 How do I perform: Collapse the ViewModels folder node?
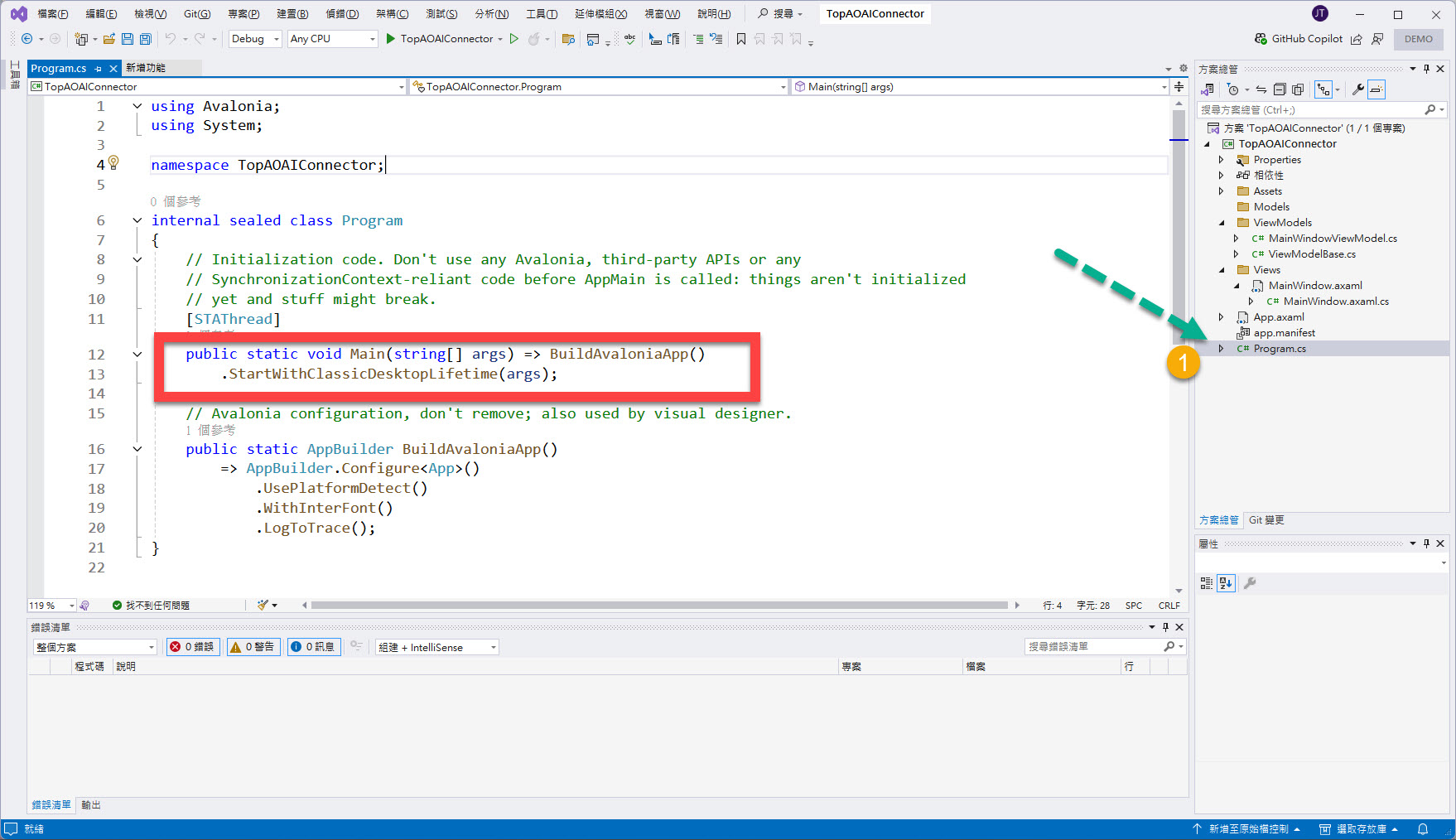tap(1222, 223)
